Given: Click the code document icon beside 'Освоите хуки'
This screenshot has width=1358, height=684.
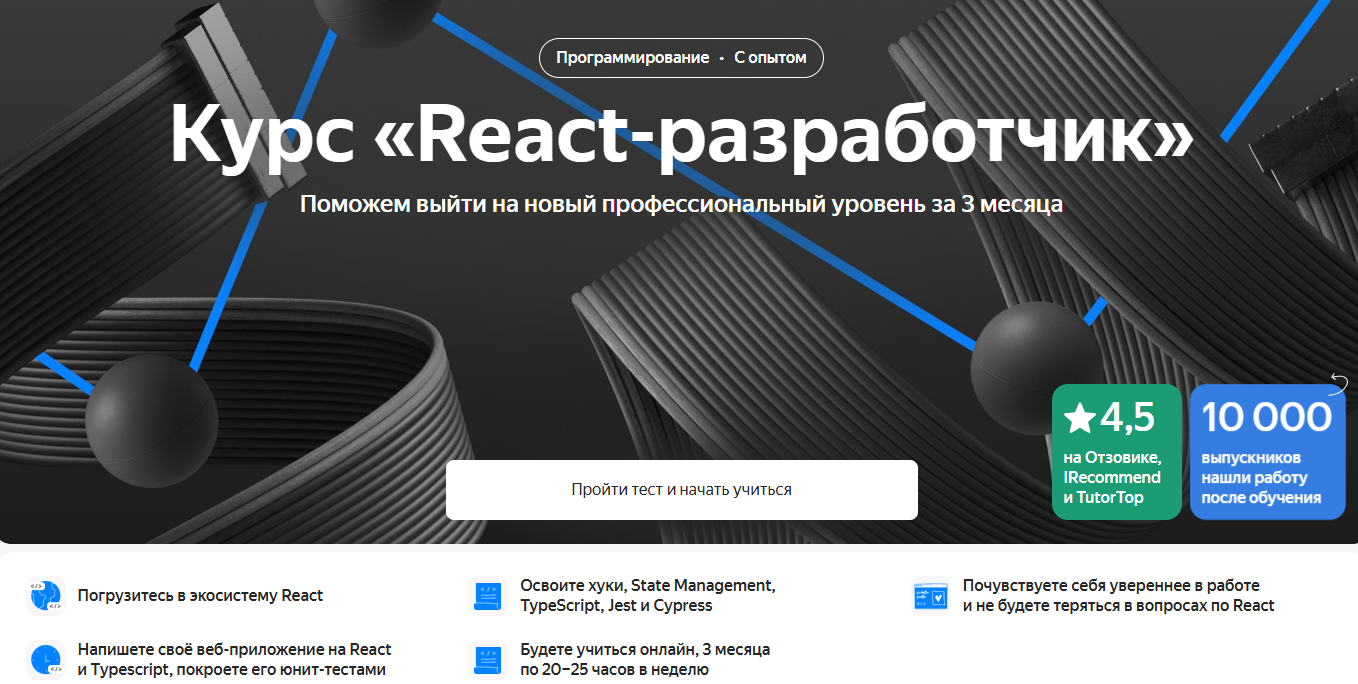Looking at the screenshot, I should (x=489, y=596).
